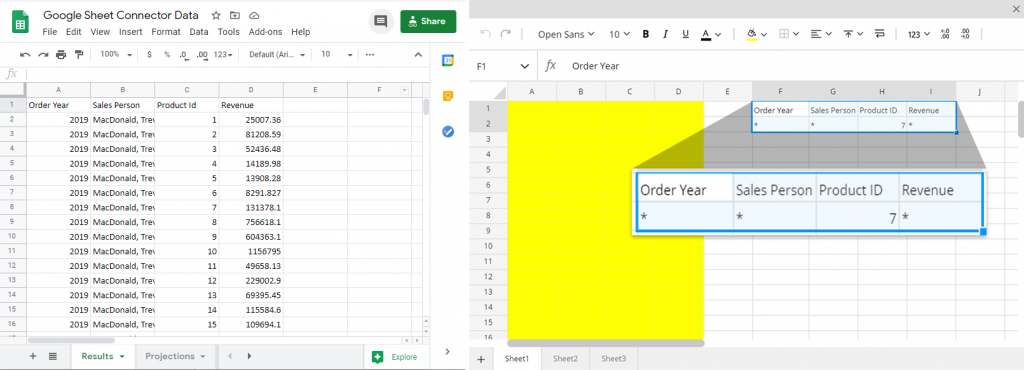Open the Open Sans font dropdown

coord(566,35)
